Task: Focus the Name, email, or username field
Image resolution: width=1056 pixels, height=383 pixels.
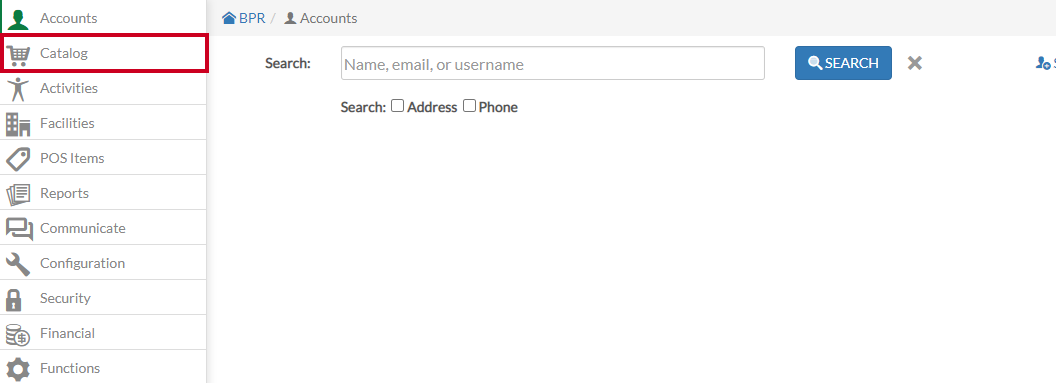Action: pyautogui.click(x=553, y=63)
